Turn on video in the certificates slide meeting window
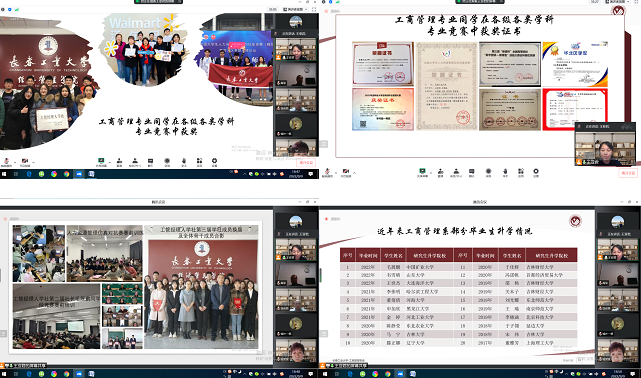The image size is (641, 378). click(x=346, y=172)
